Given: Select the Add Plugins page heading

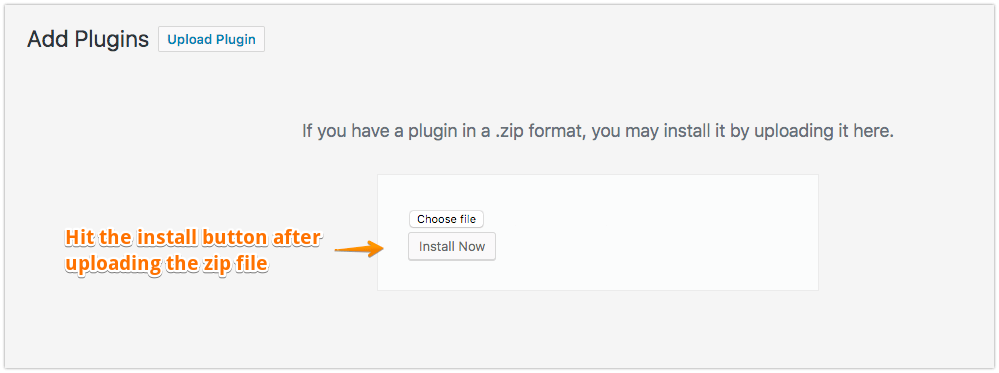Looking at the screenshot, I should coord(88,40).
